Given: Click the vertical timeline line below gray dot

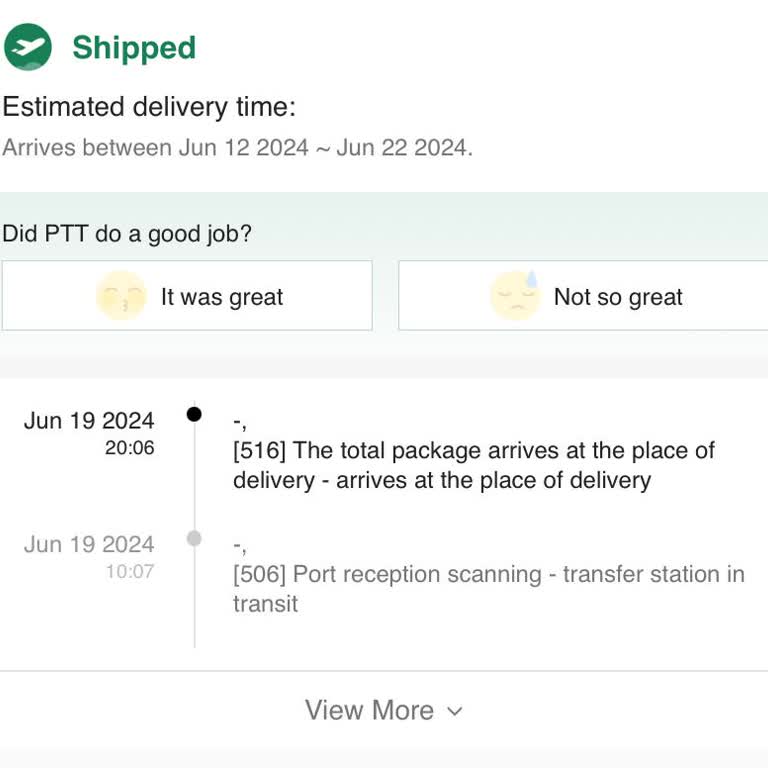Looking at the screenshot, I should click(194, 600).
